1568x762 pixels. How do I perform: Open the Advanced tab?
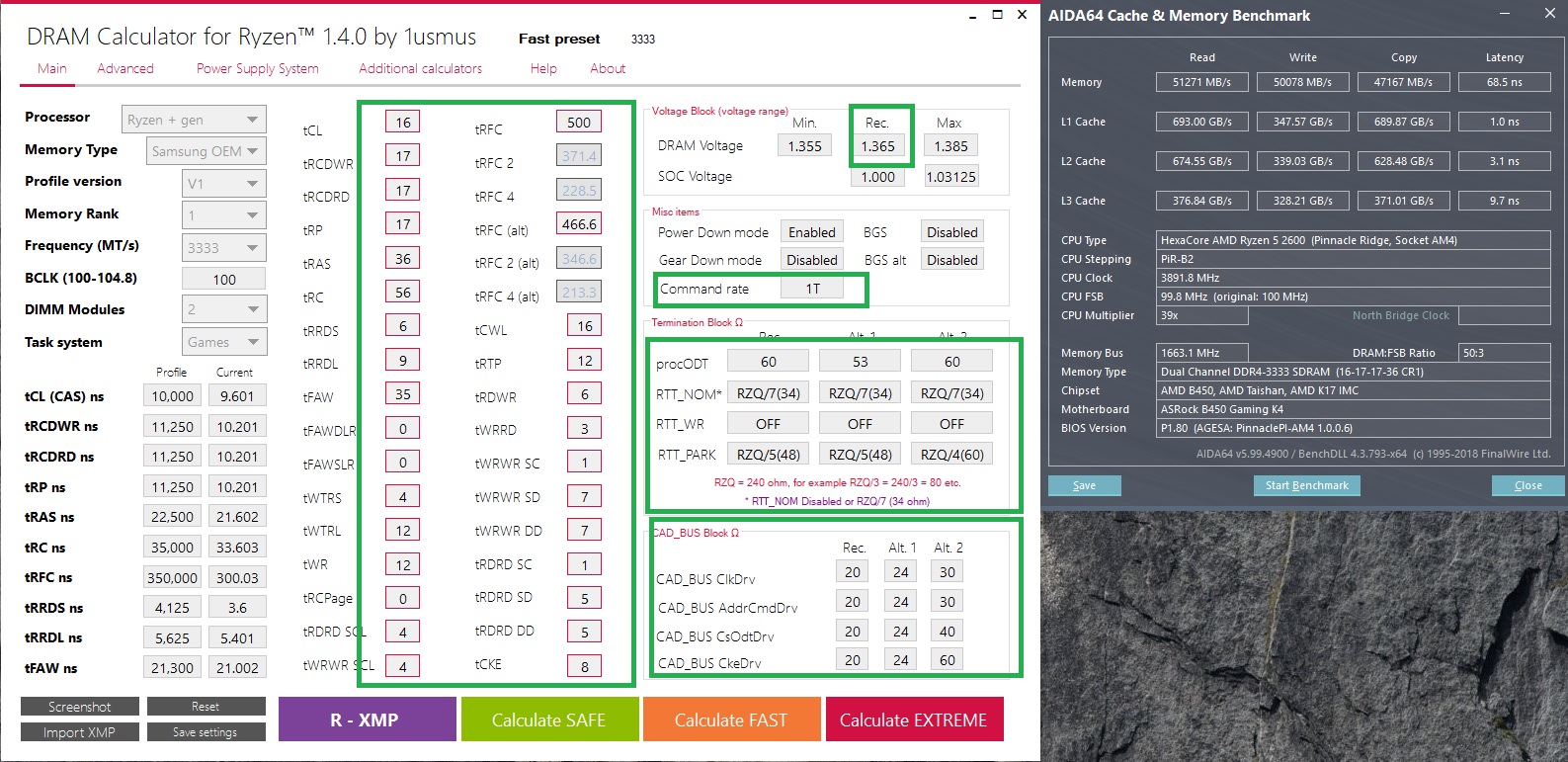coord(125,68)
